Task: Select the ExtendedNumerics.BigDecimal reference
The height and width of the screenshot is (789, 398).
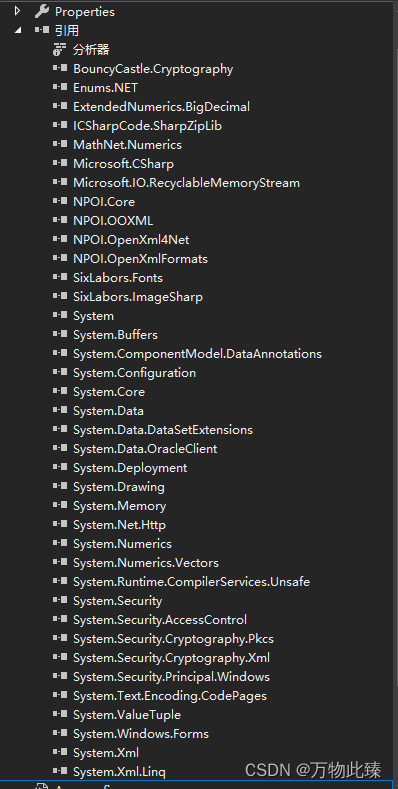Action: click(162, 107)
